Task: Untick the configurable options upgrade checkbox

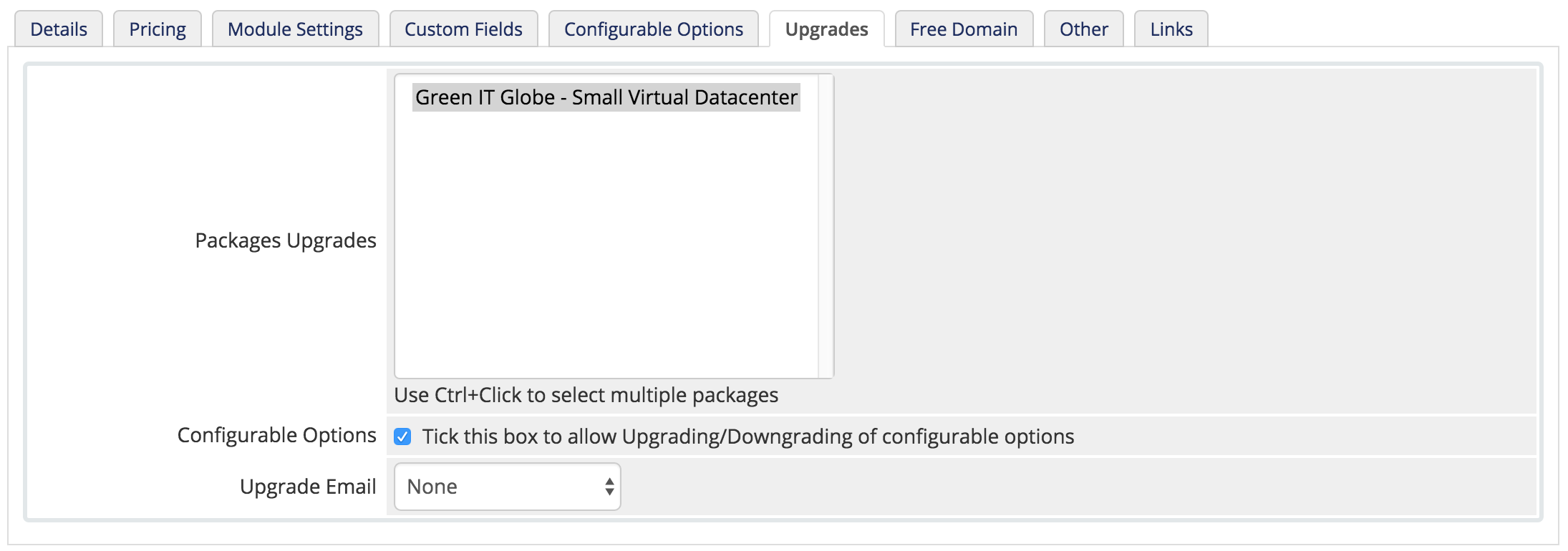Action: click(402, 437)
